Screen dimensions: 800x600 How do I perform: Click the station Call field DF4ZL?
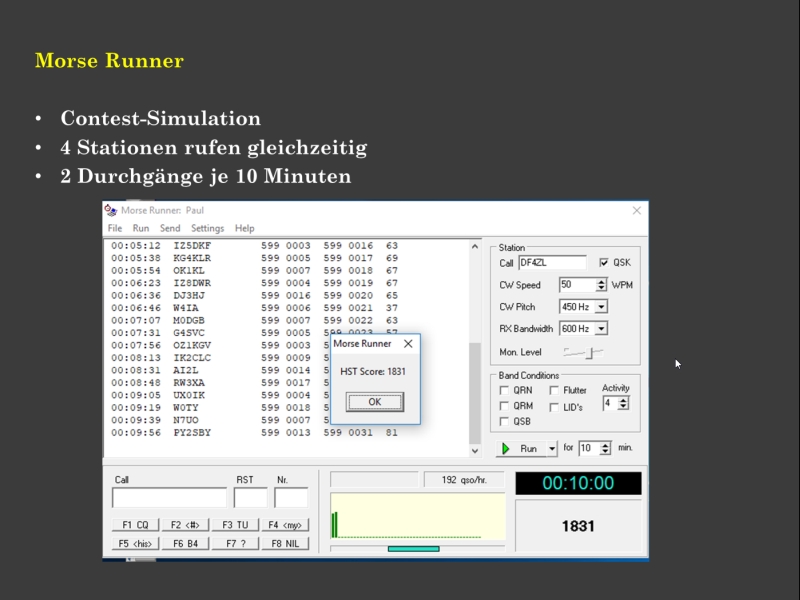(553, 263)
